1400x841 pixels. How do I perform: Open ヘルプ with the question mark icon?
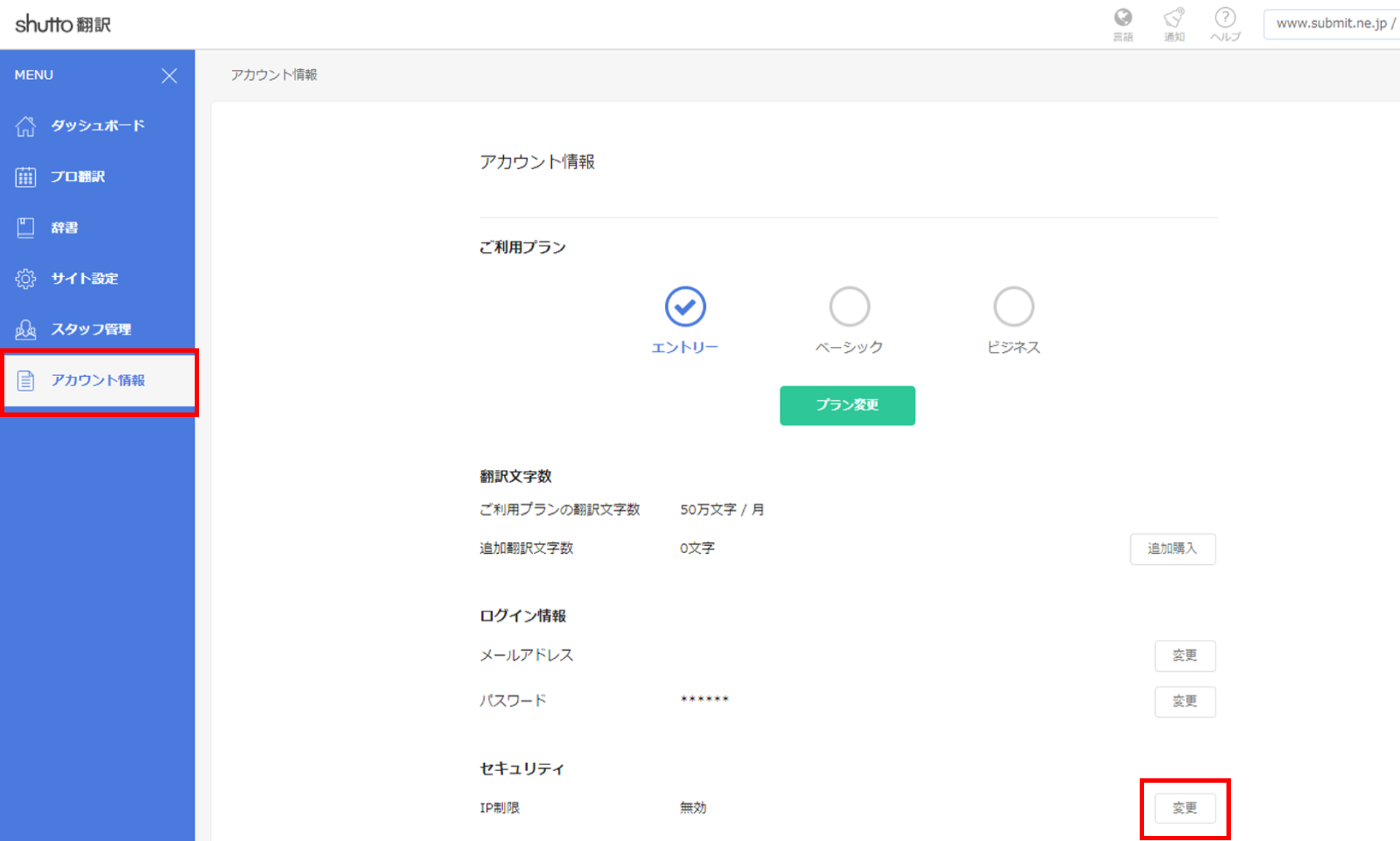click(1225, 17)
